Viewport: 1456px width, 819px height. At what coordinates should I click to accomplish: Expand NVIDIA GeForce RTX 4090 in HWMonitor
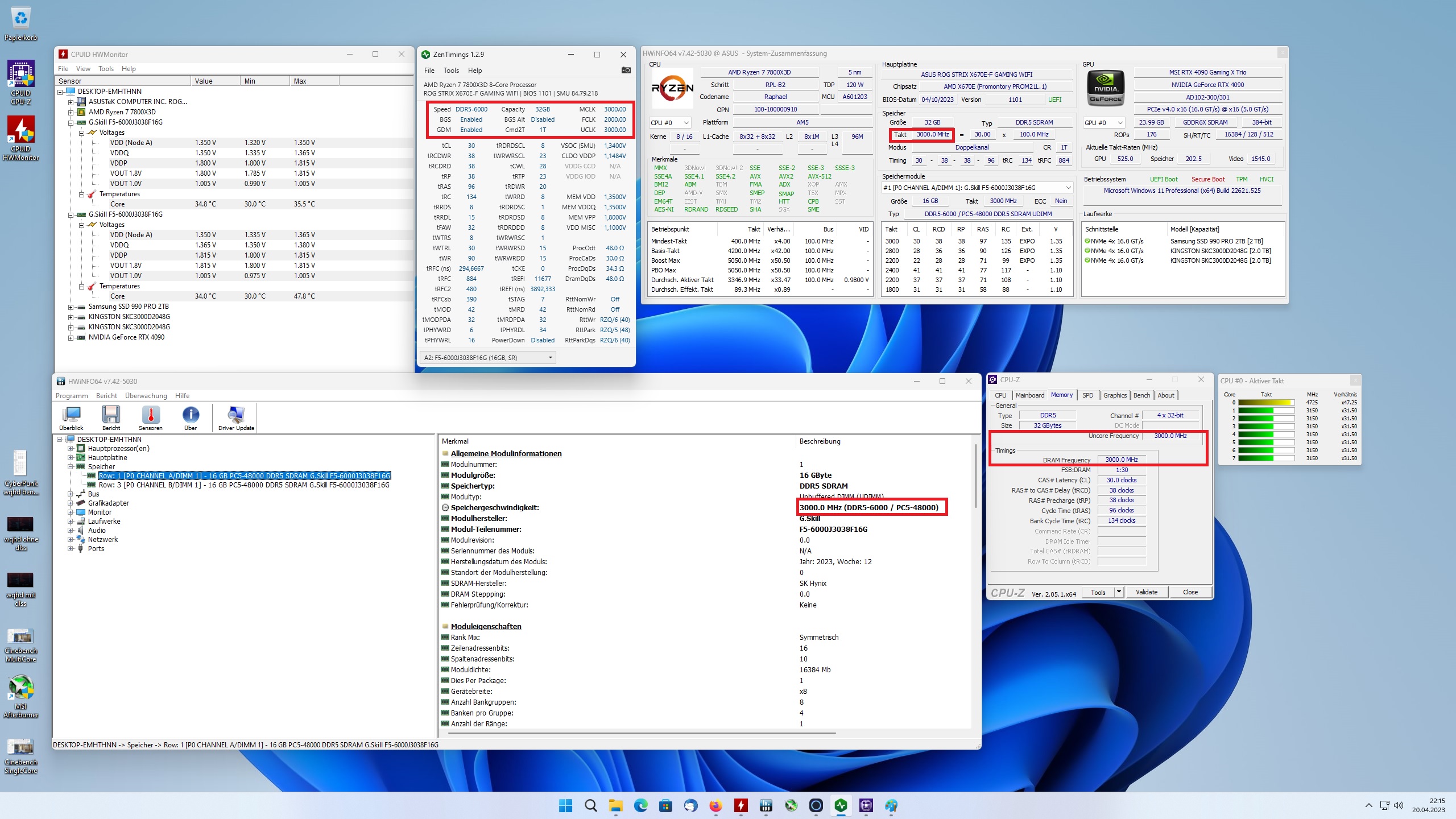[71, 337]
